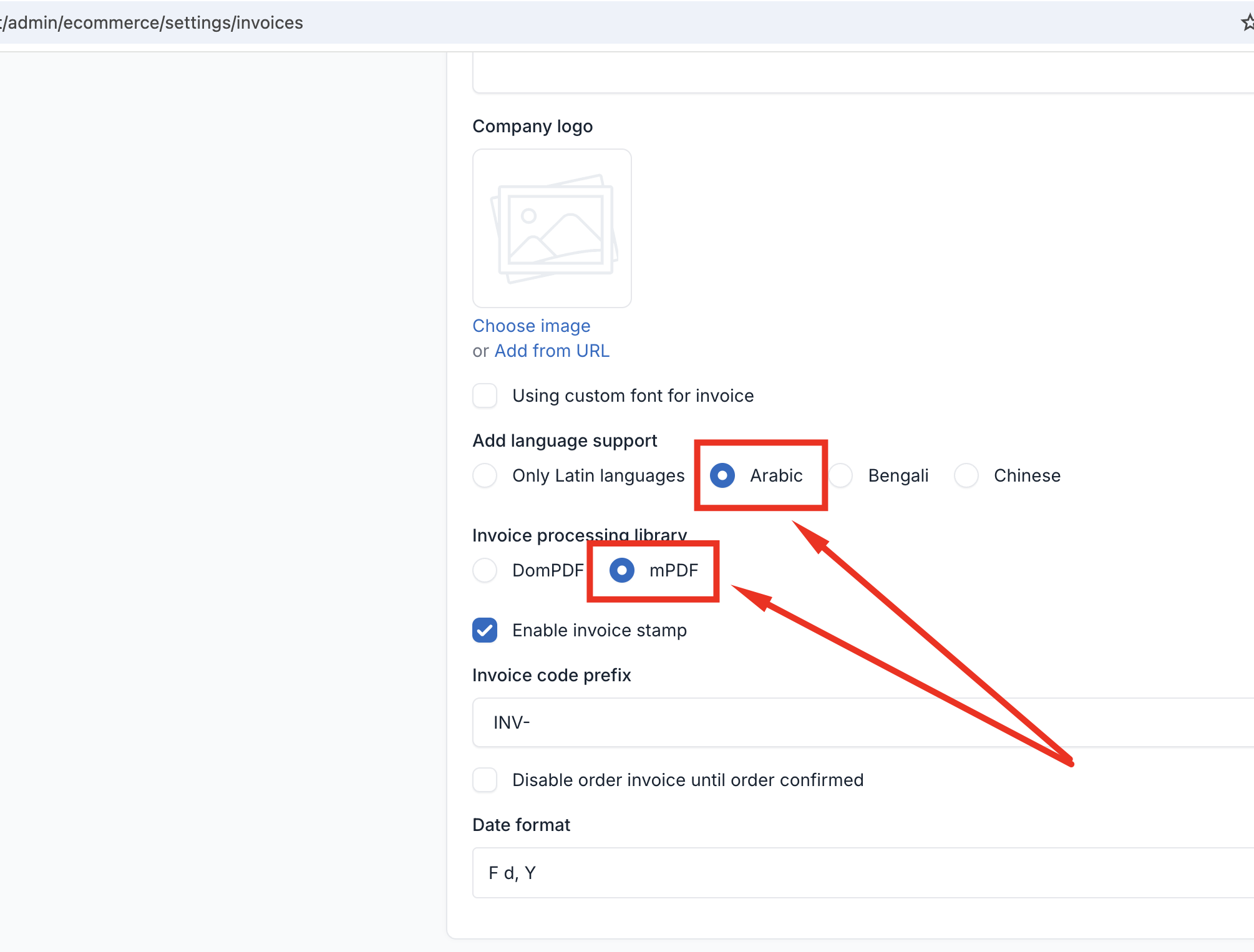Select Only Latin languages option
Image resolution: width=1254 pixels, height=952 pixels.
click(x=485, y=475)
